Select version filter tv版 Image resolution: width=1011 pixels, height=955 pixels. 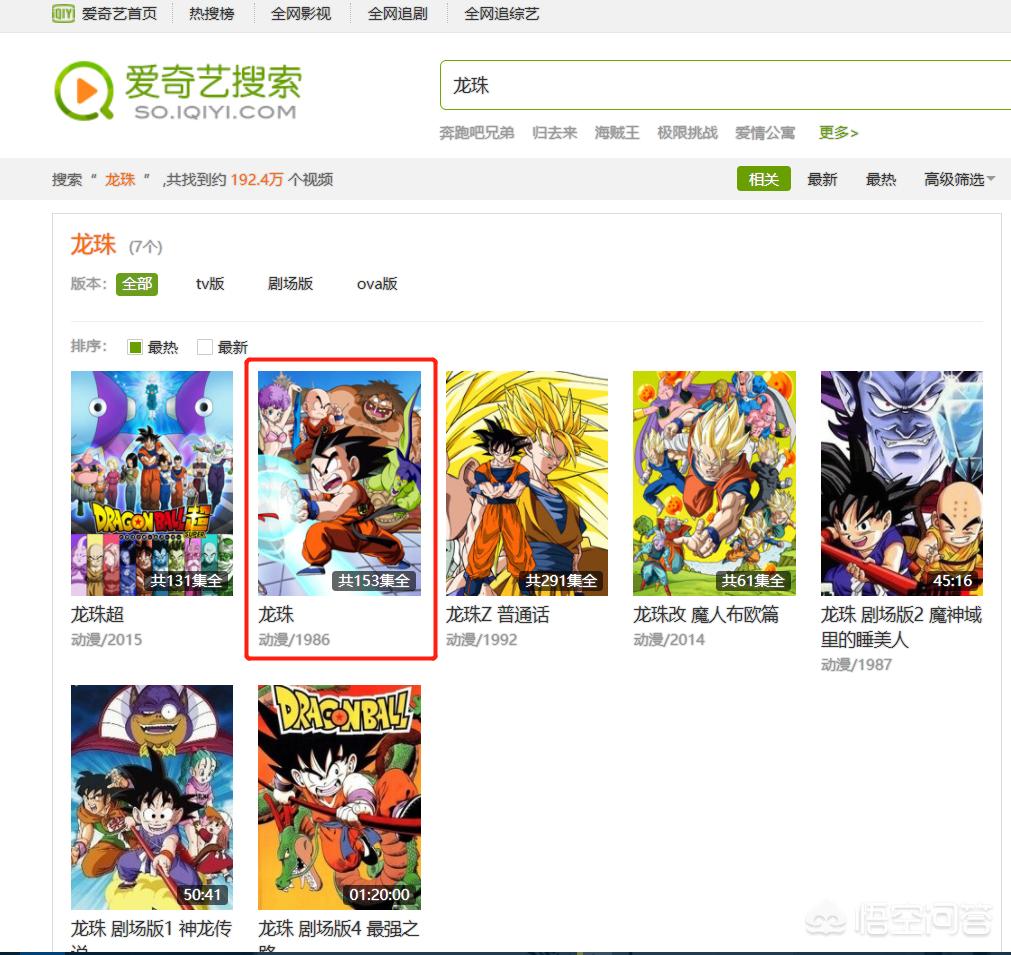(210, 284)
